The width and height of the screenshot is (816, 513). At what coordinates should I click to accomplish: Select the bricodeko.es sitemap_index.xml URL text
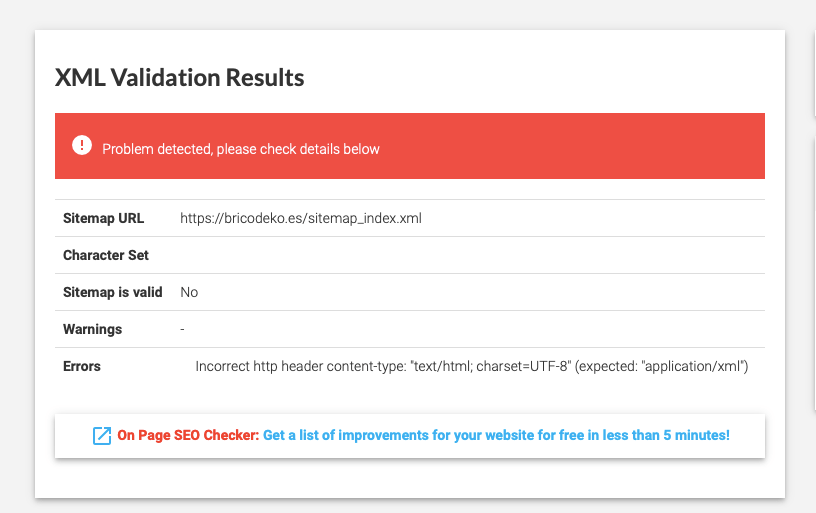tap(301, 218)
